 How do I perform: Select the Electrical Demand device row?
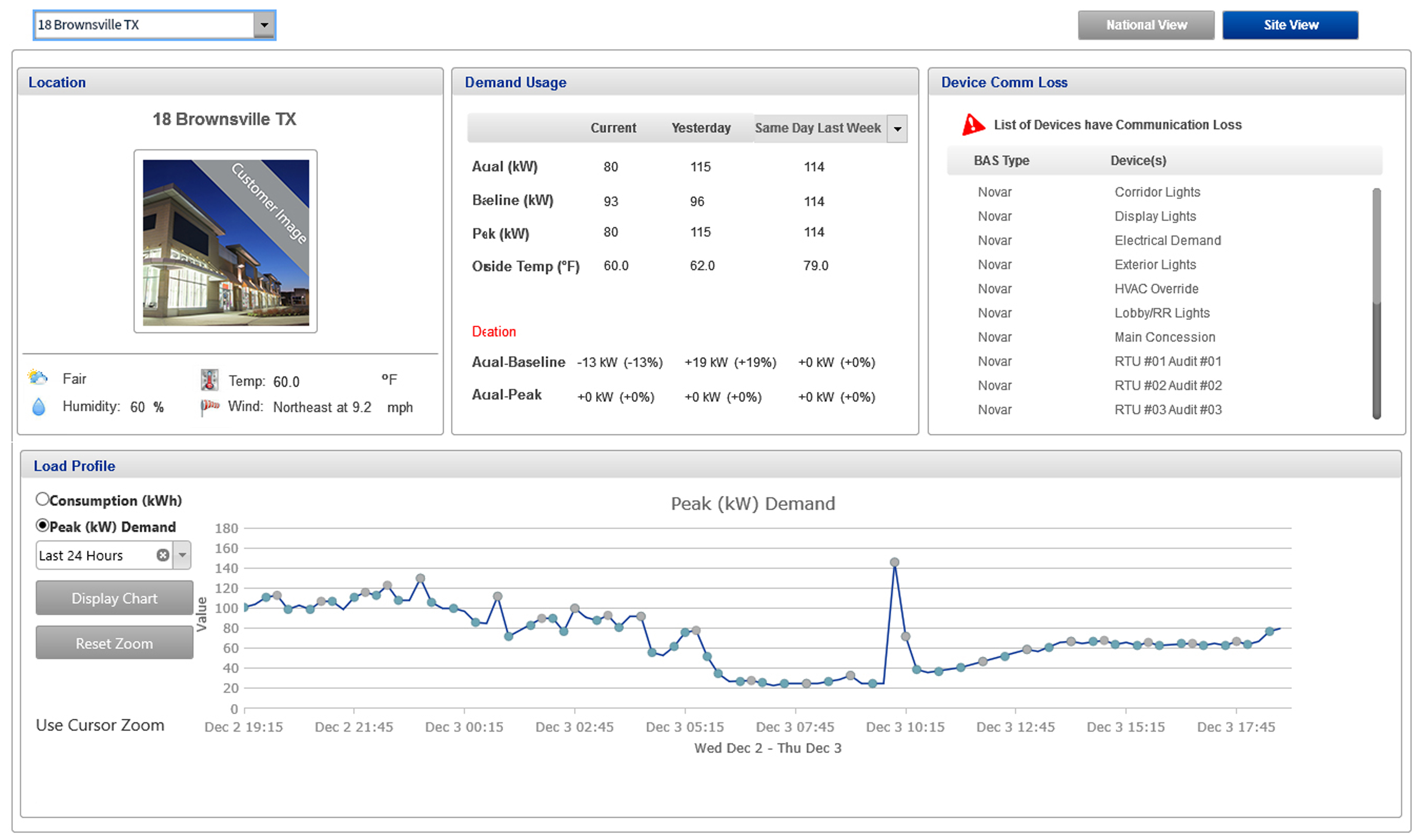click(x=1167, y=240)
